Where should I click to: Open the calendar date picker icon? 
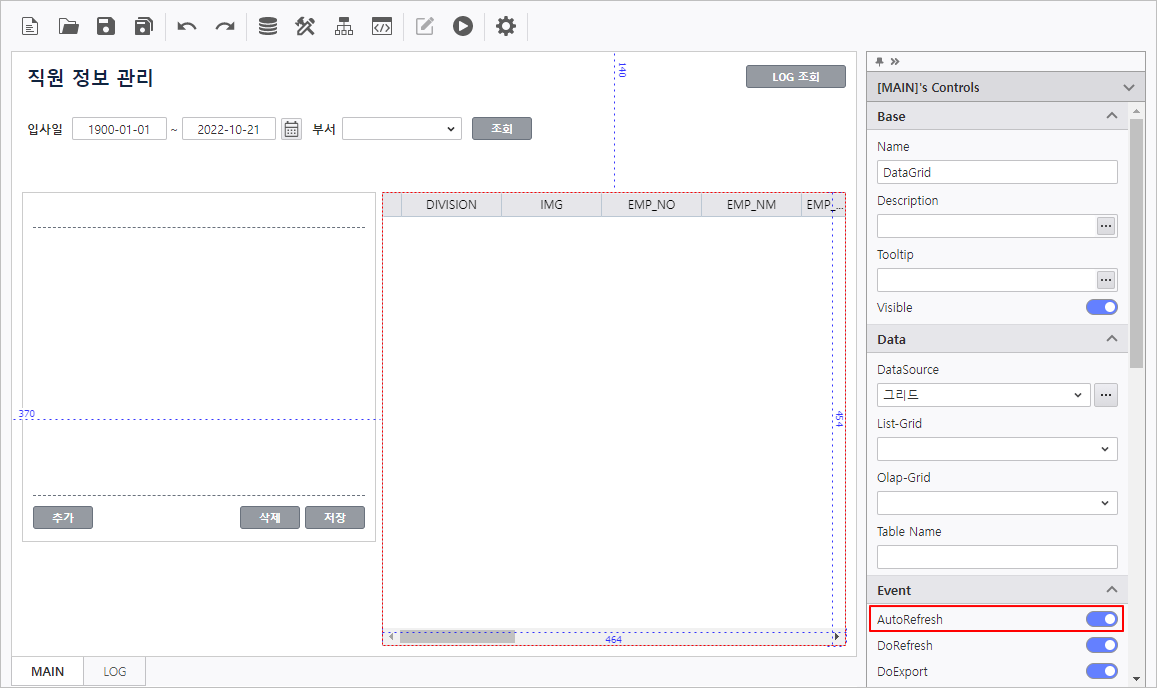[291, 129]
